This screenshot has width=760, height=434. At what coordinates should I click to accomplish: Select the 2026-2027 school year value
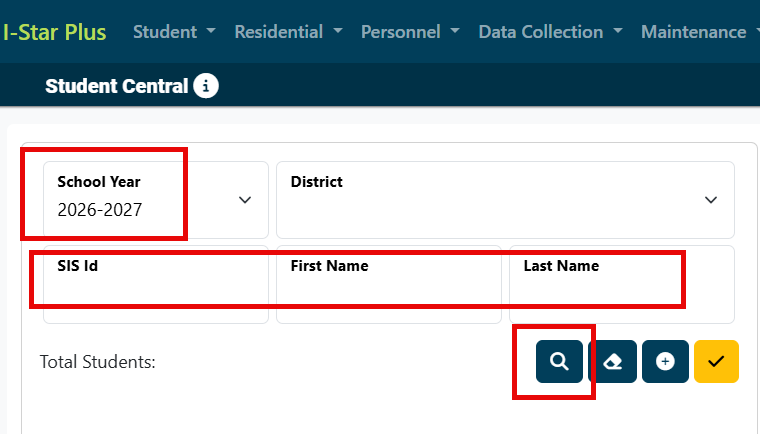click(x=100, y=210)
